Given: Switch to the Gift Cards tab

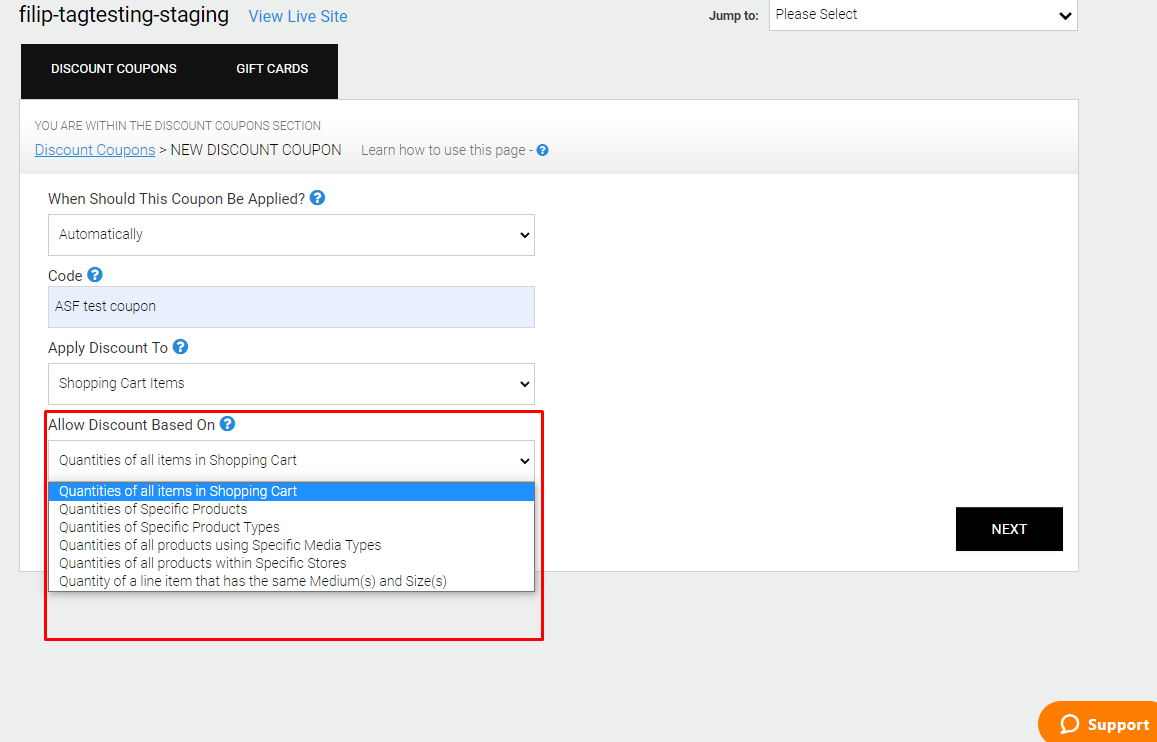Looking at the screenshot, I should tap(272, 69).
